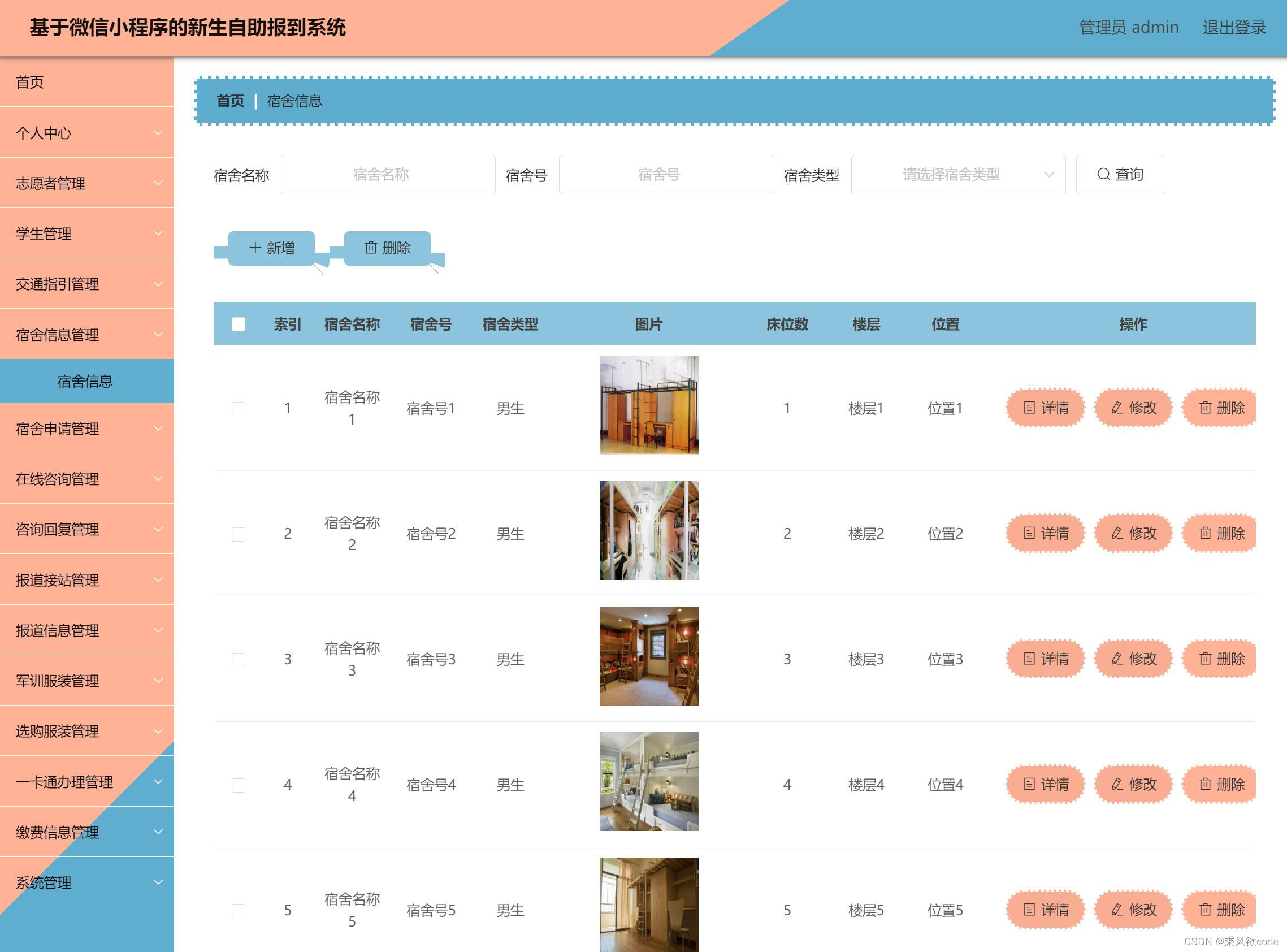Click the magnifier icon in 查询 button
The height and width of the screenshot is (952, 1287).
click(x=1104, y=174)
